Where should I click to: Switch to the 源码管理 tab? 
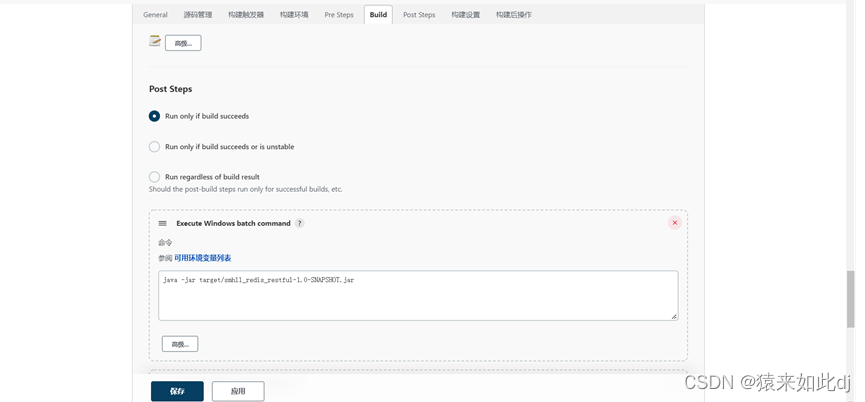(197, 15)
